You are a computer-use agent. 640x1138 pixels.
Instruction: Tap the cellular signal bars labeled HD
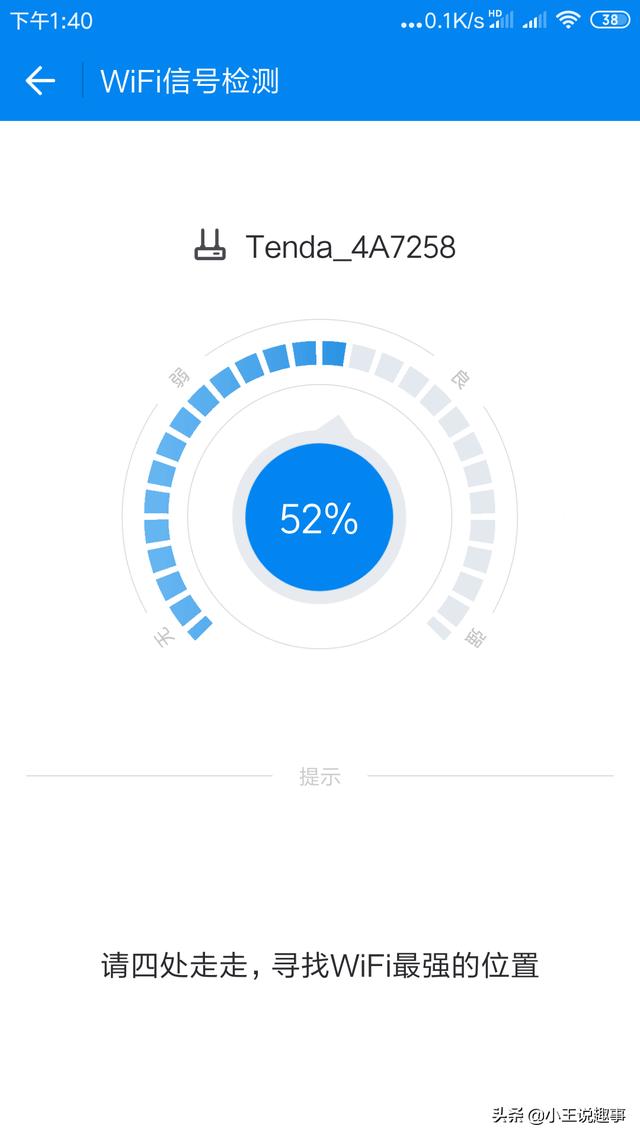[501, 20]
